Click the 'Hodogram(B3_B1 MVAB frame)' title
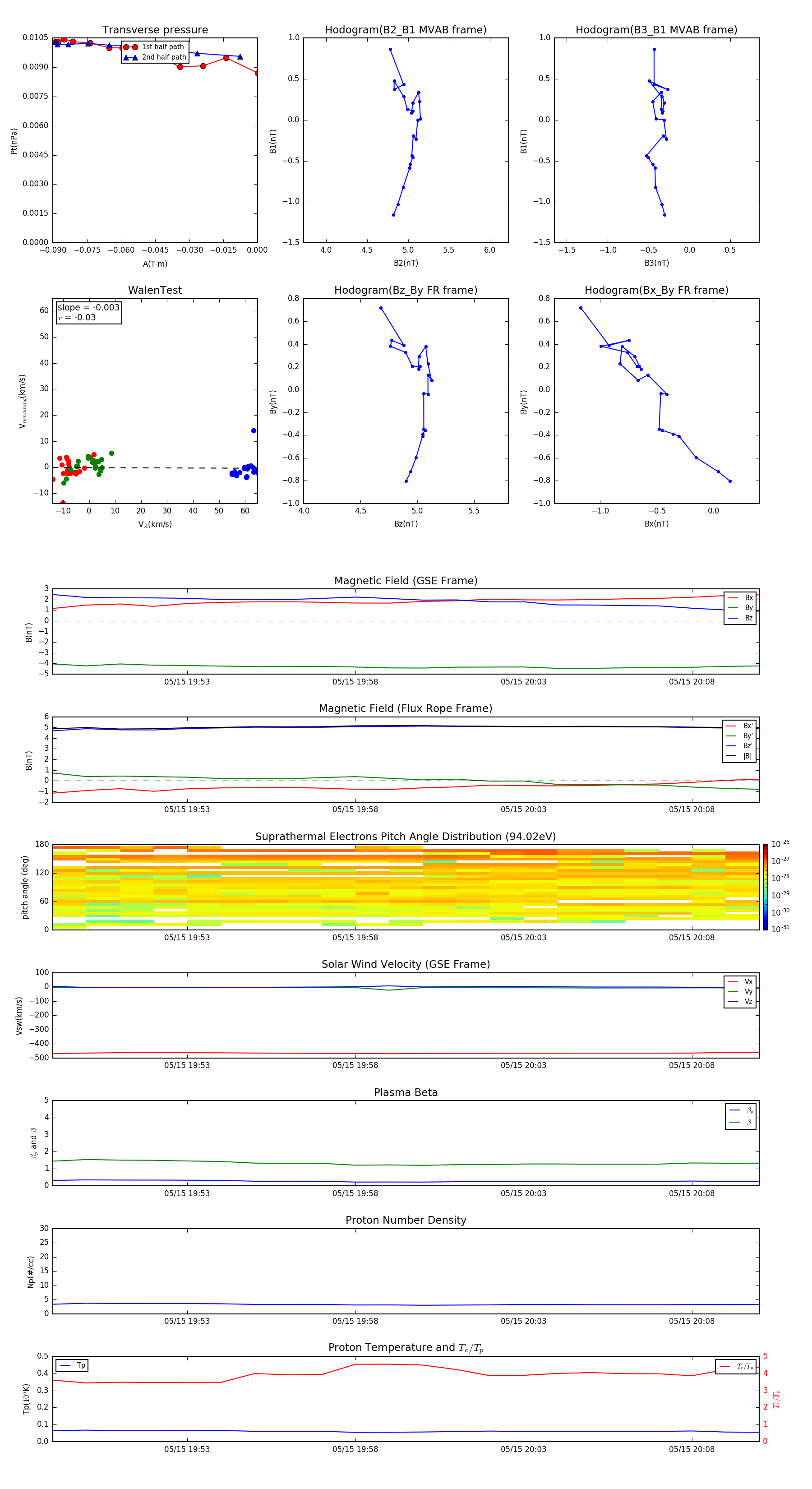The image size is (812, 1489). (x=656, y=30)
